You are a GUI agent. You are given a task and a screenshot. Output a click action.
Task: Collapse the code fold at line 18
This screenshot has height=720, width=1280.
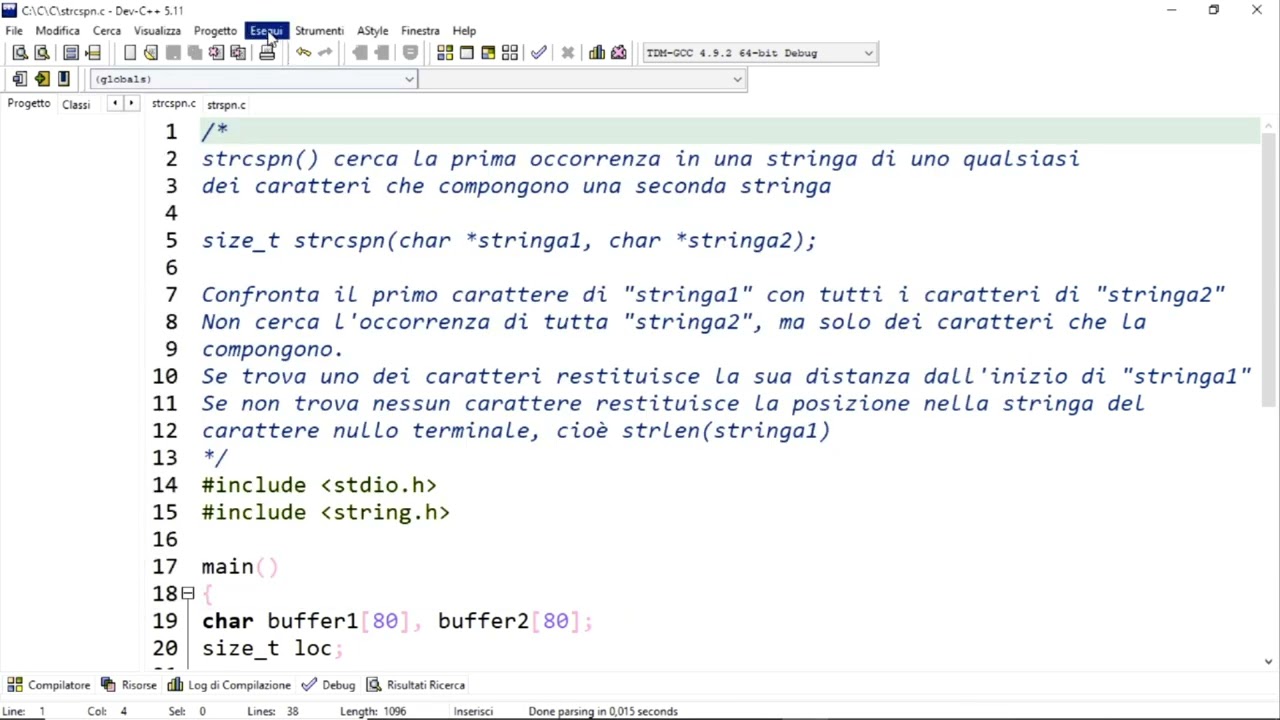(187, 594)
